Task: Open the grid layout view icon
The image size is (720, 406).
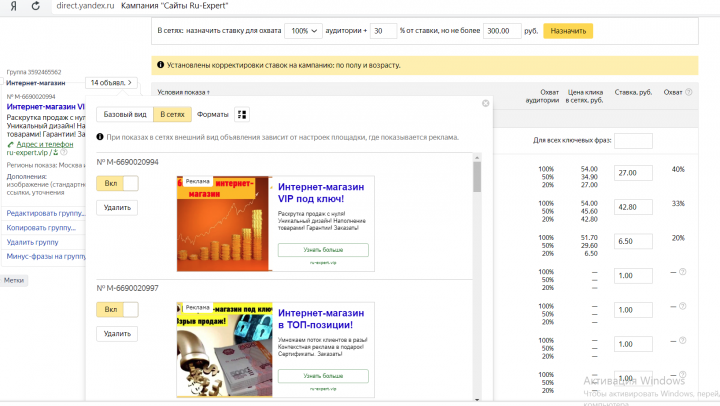Action: [x=242, y=114]
